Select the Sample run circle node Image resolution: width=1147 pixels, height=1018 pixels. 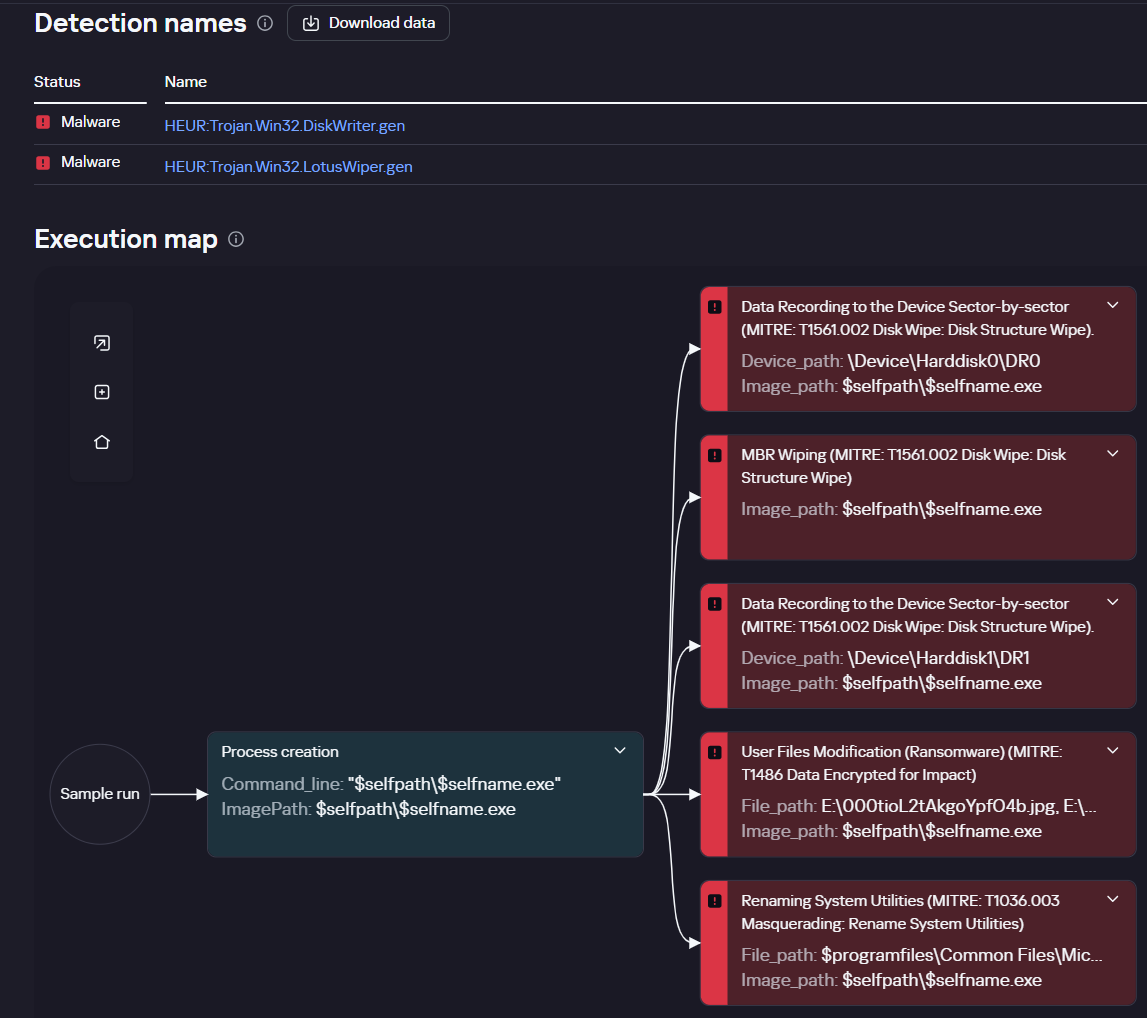coord(99,794)
